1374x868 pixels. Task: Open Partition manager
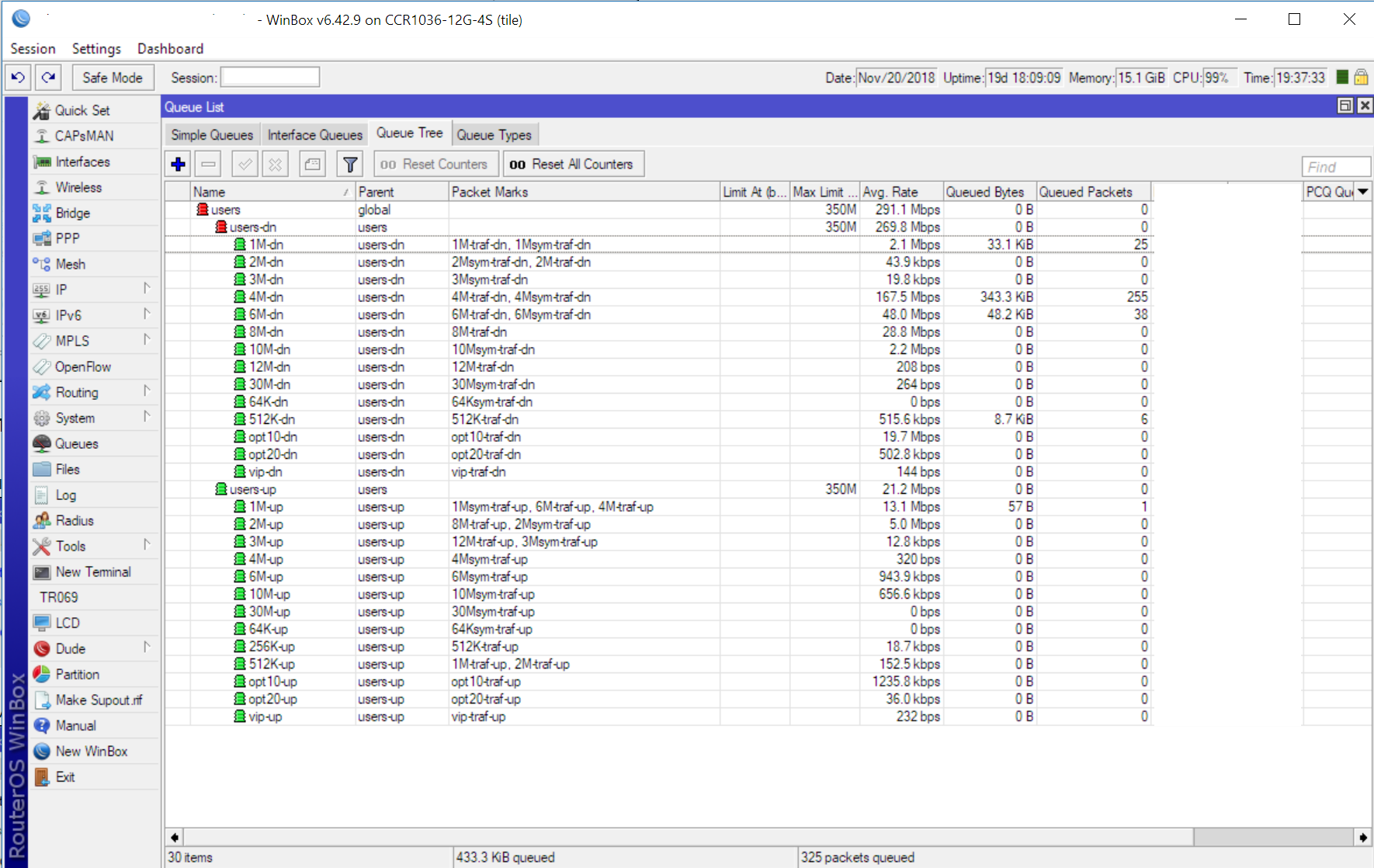tap(94, 674)
